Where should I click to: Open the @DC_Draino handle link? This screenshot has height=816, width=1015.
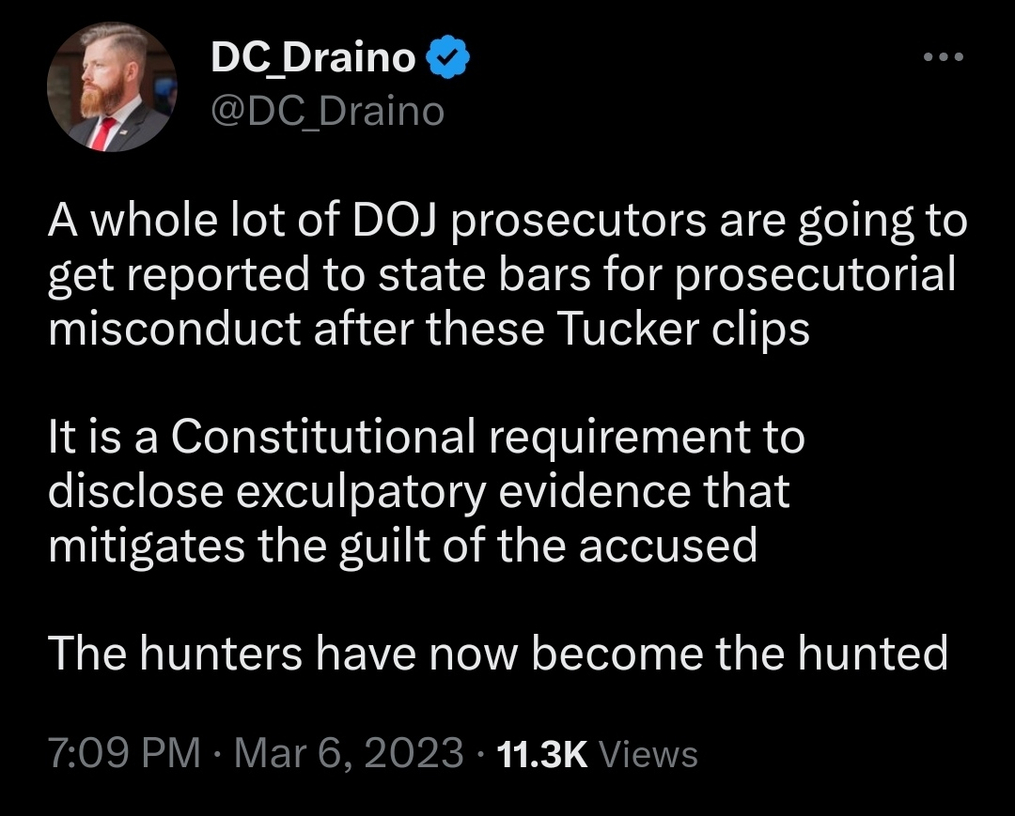coord(327,111)
